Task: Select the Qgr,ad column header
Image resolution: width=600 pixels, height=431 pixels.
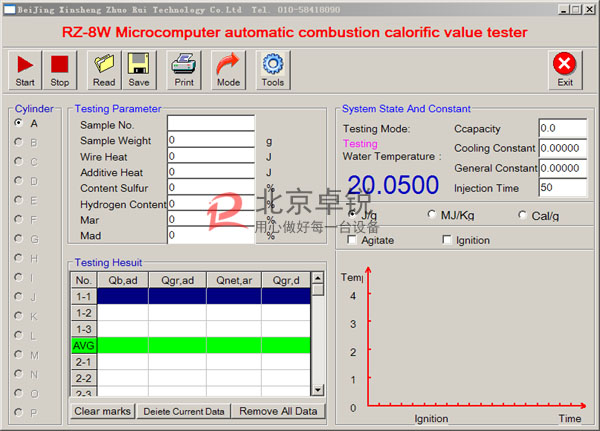Action: click(178, 280)
